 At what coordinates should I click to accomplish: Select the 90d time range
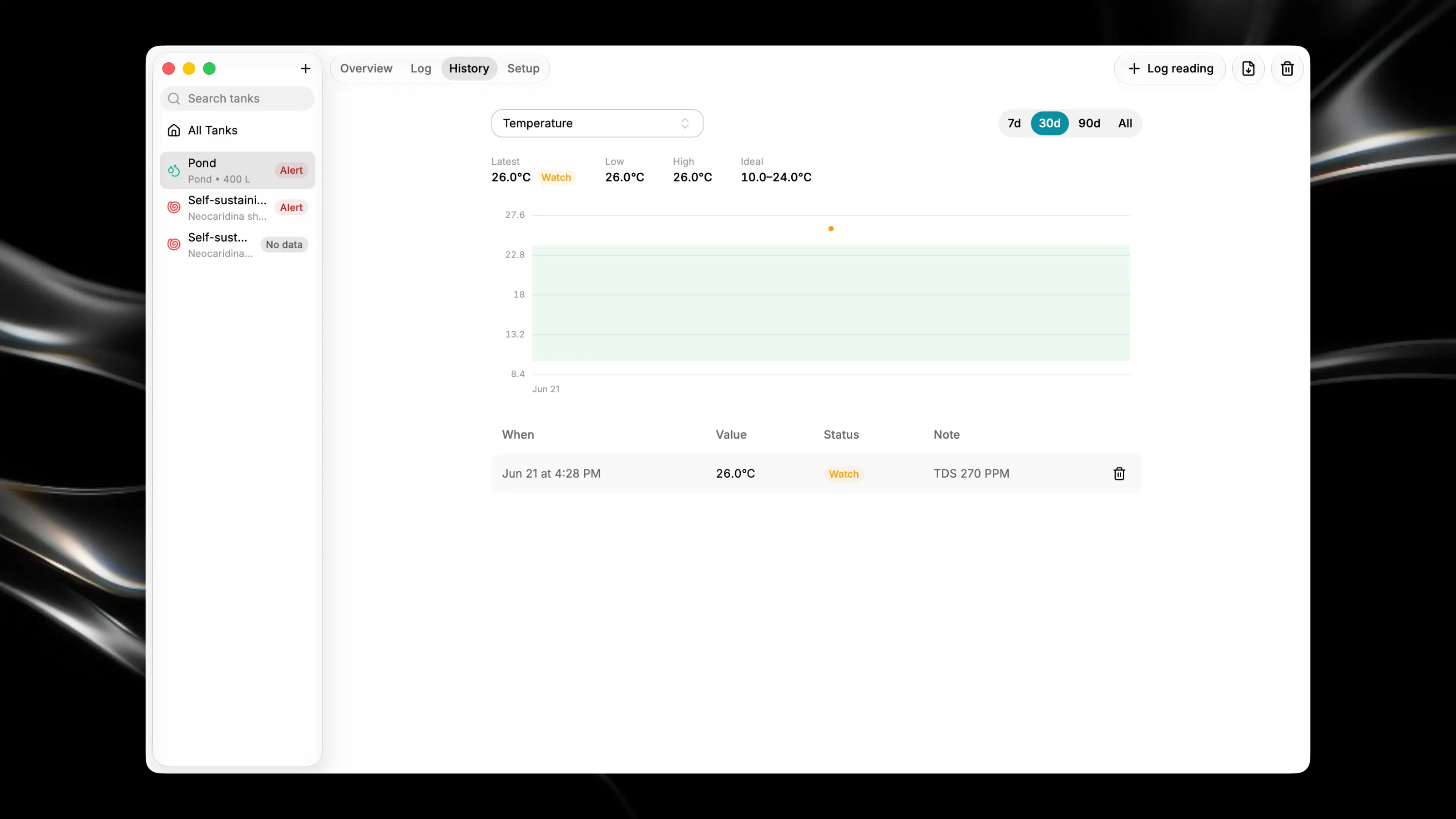(x=1089, y=123)
